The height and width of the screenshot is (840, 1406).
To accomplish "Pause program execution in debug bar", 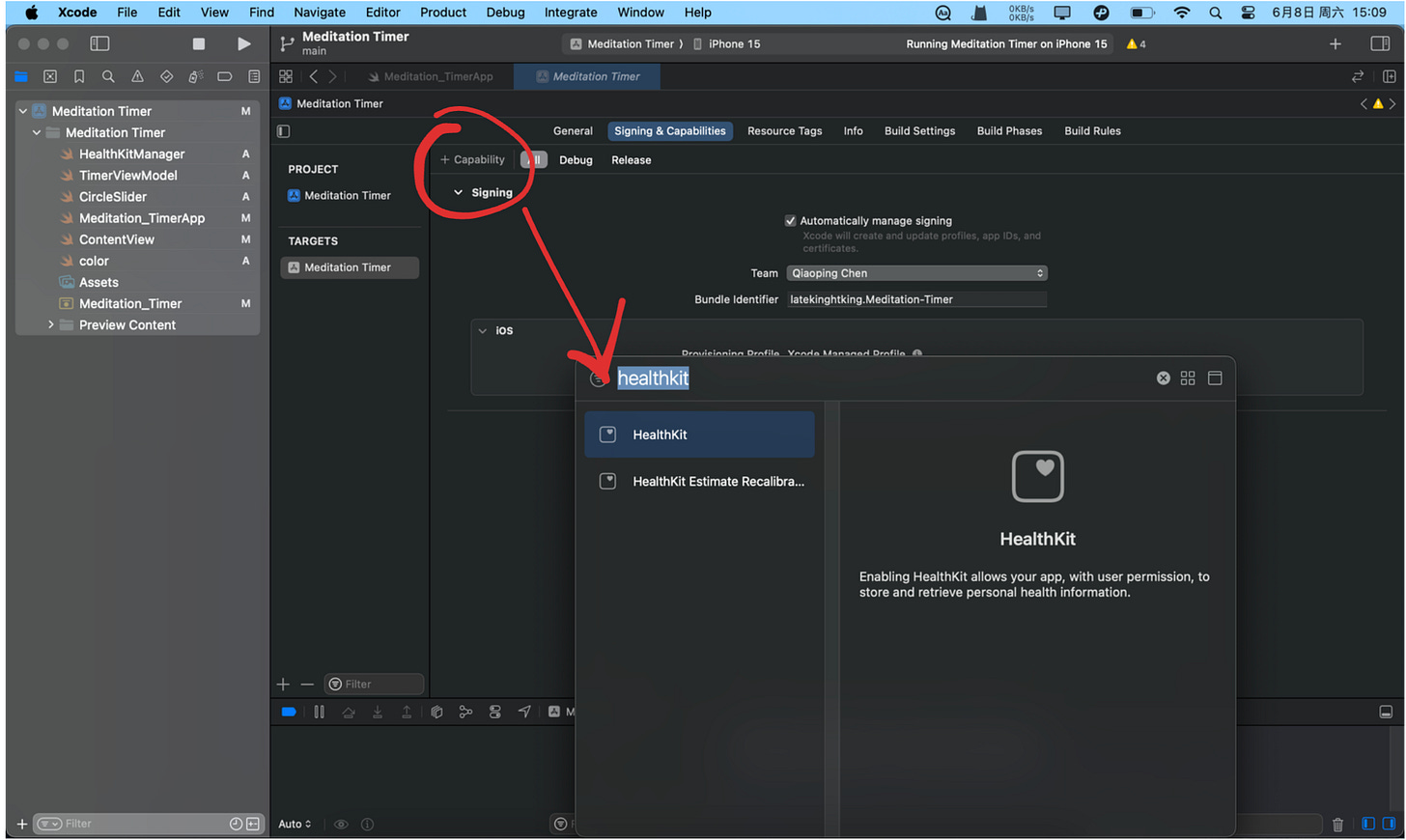I will [319, 712].
